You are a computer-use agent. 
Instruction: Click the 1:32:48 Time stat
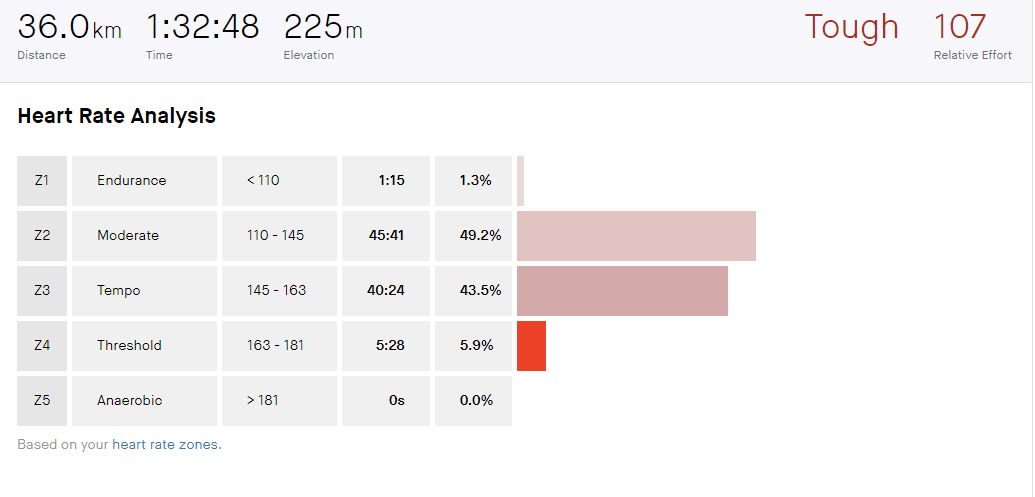click(x=202, y=28)
